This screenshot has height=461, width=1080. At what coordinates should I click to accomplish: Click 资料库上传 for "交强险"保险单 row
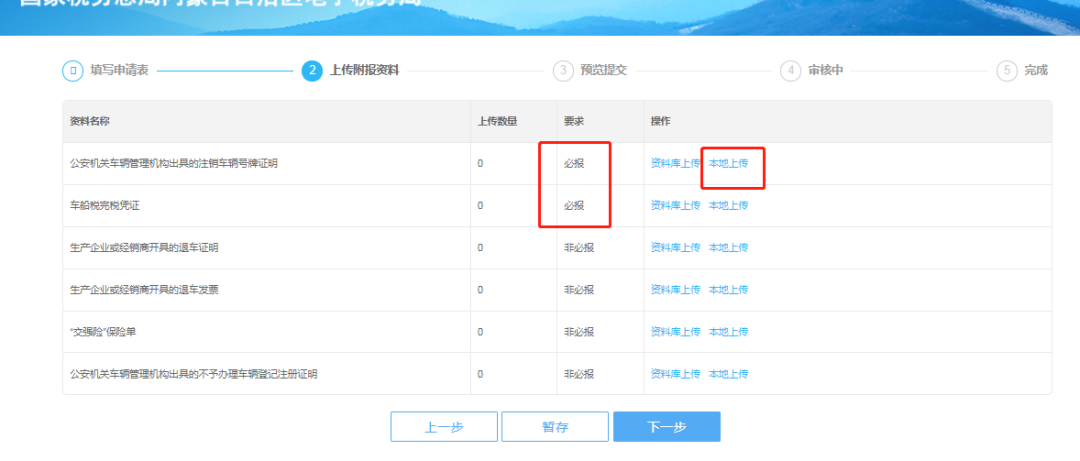[675, 332]
